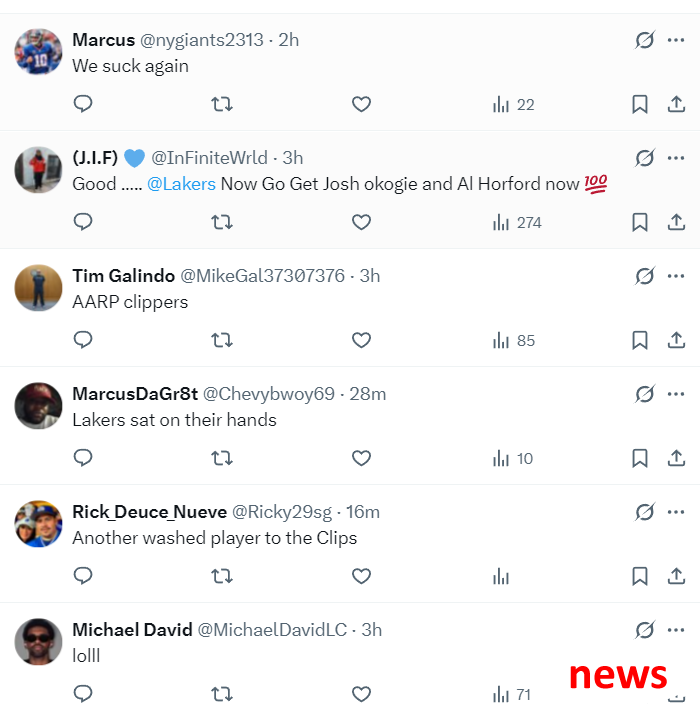Image resolution: width=700 pixels, height=711 pixels.
Task: Click Marcus's Giants jersey avatar
Action: tap(38, 52)
